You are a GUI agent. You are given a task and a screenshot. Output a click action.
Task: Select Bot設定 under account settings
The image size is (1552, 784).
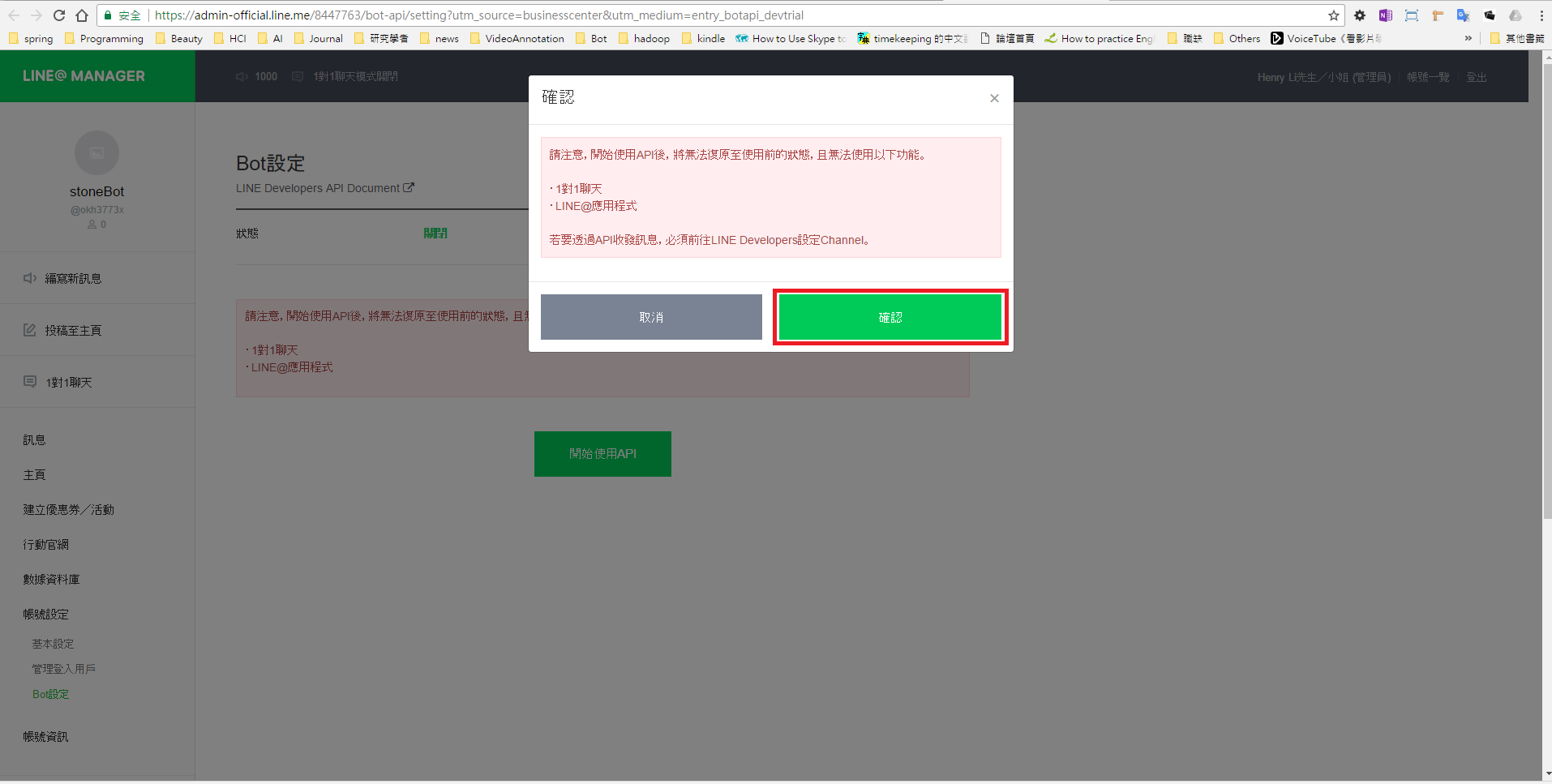[50, 694]
